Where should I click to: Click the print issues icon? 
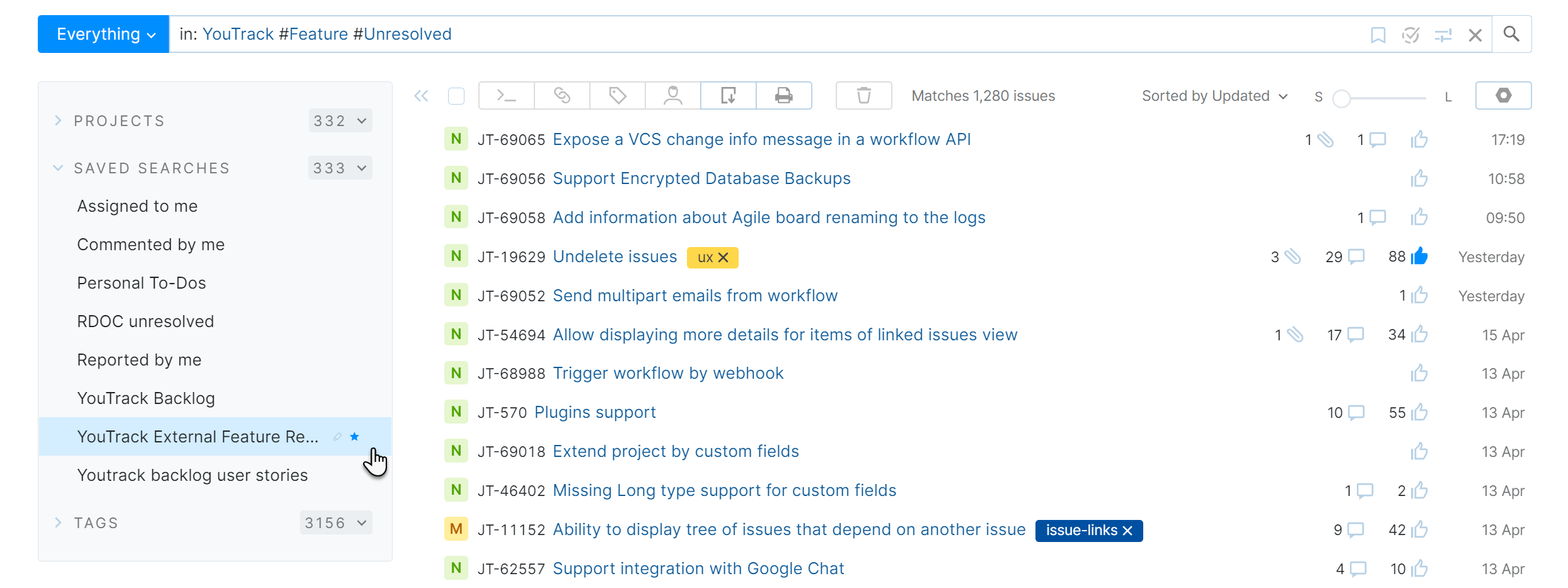(783, 95)
